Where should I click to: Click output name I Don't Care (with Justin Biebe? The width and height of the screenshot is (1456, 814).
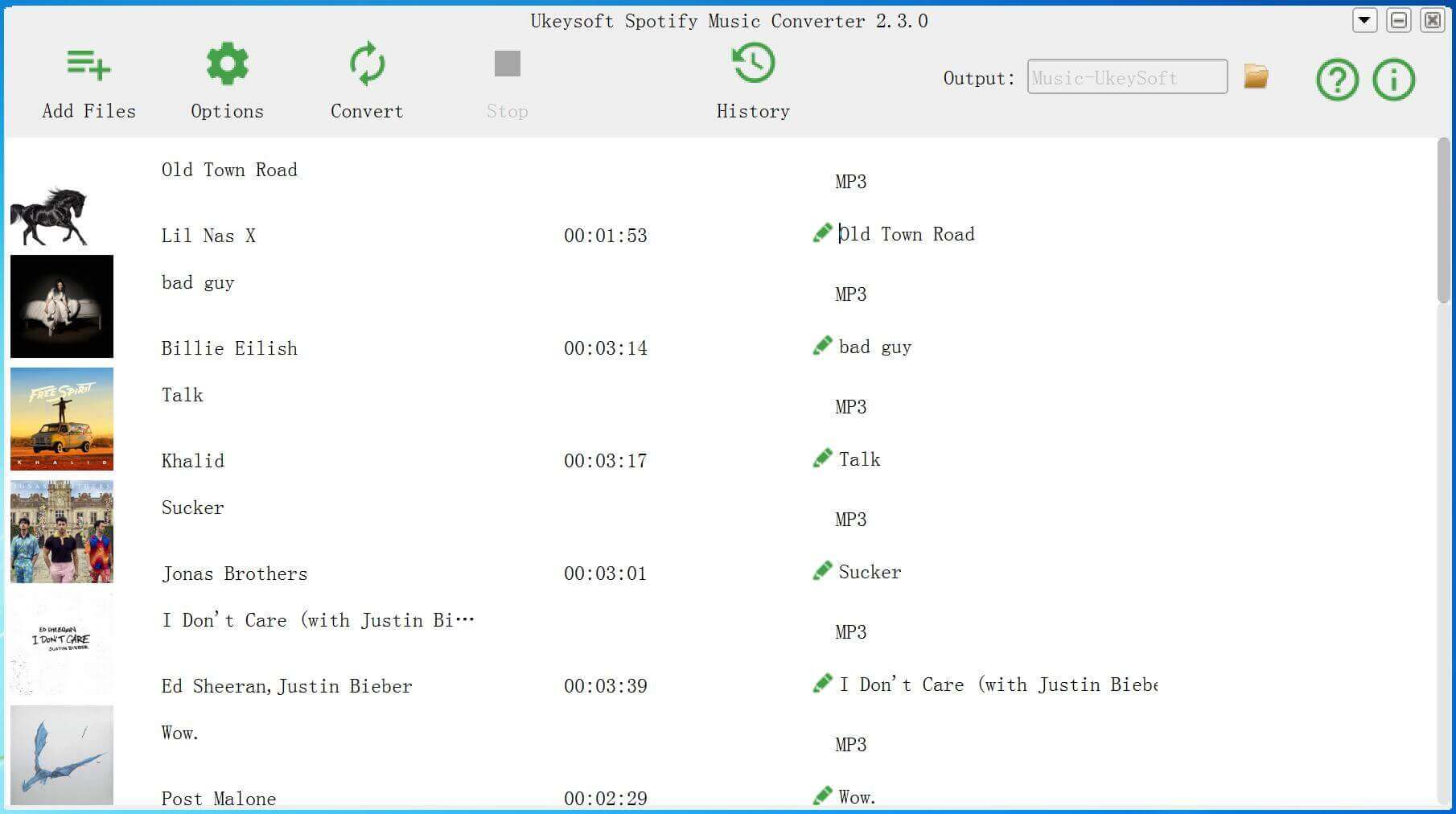point(998,684)
